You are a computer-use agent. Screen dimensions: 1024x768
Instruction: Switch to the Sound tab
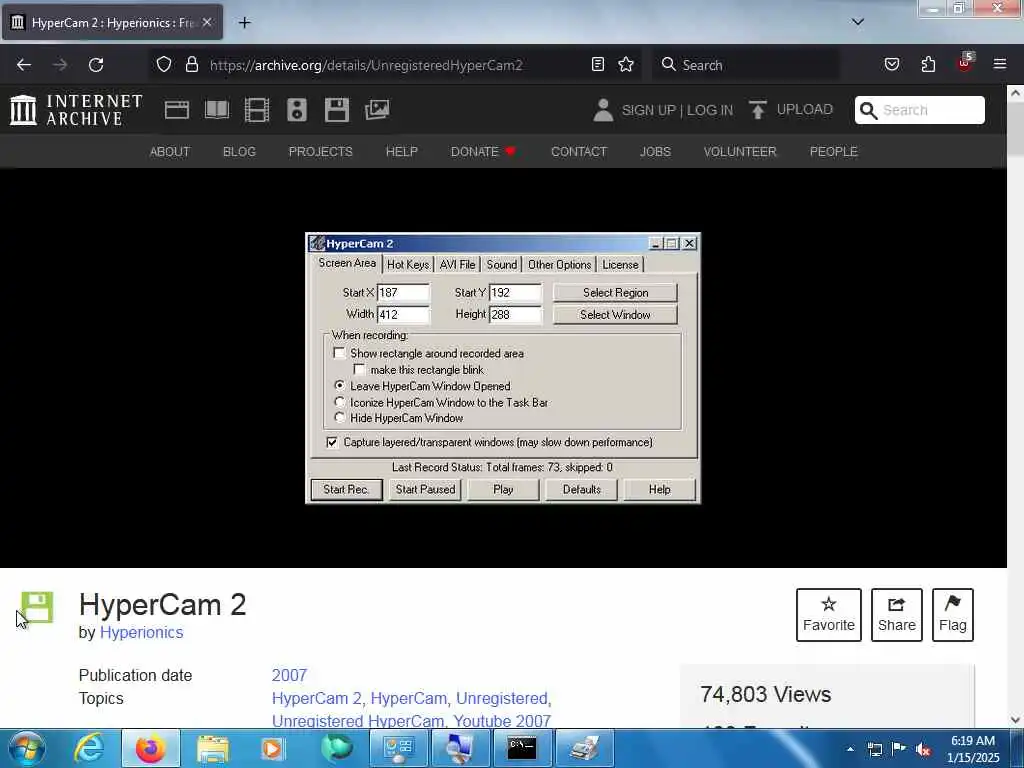click(x=502, y=264)
